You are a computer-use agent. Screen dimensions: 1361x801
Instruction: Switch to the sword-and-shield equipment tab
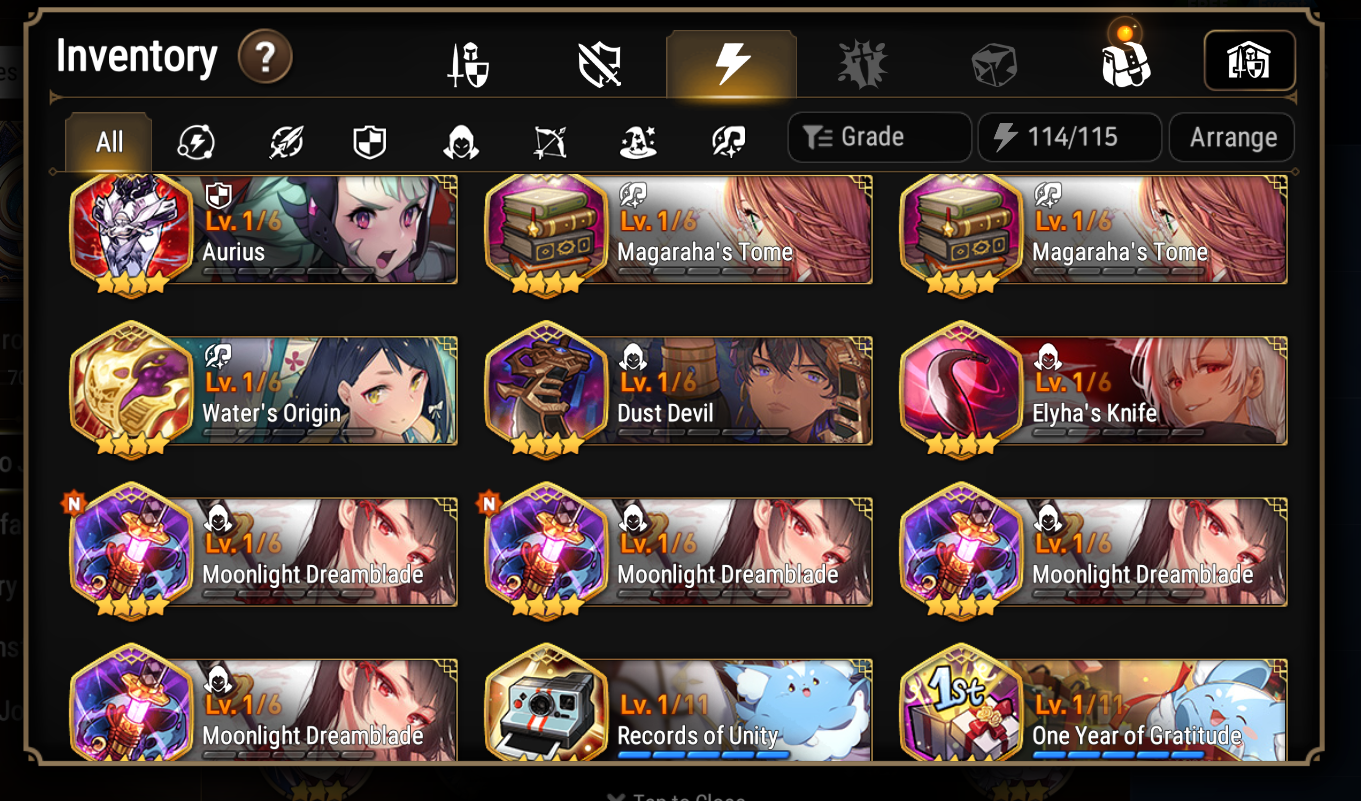[468, 66]
